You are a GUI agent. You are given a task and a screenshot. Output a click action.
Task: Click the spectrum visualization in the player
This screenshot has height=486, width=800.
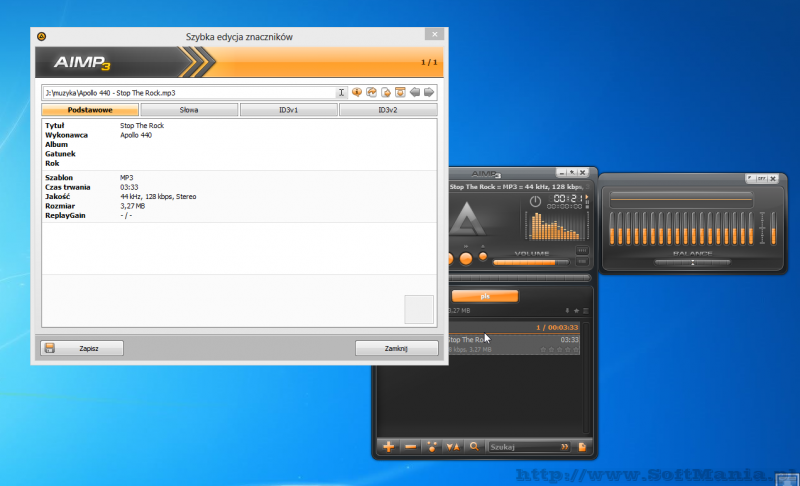(556, 225)
